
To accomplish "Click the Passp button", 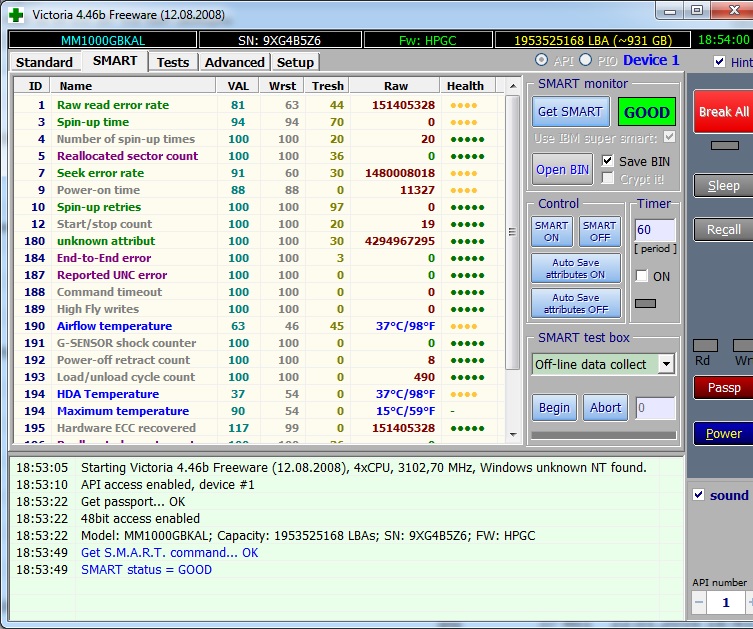I will (723, 388).
